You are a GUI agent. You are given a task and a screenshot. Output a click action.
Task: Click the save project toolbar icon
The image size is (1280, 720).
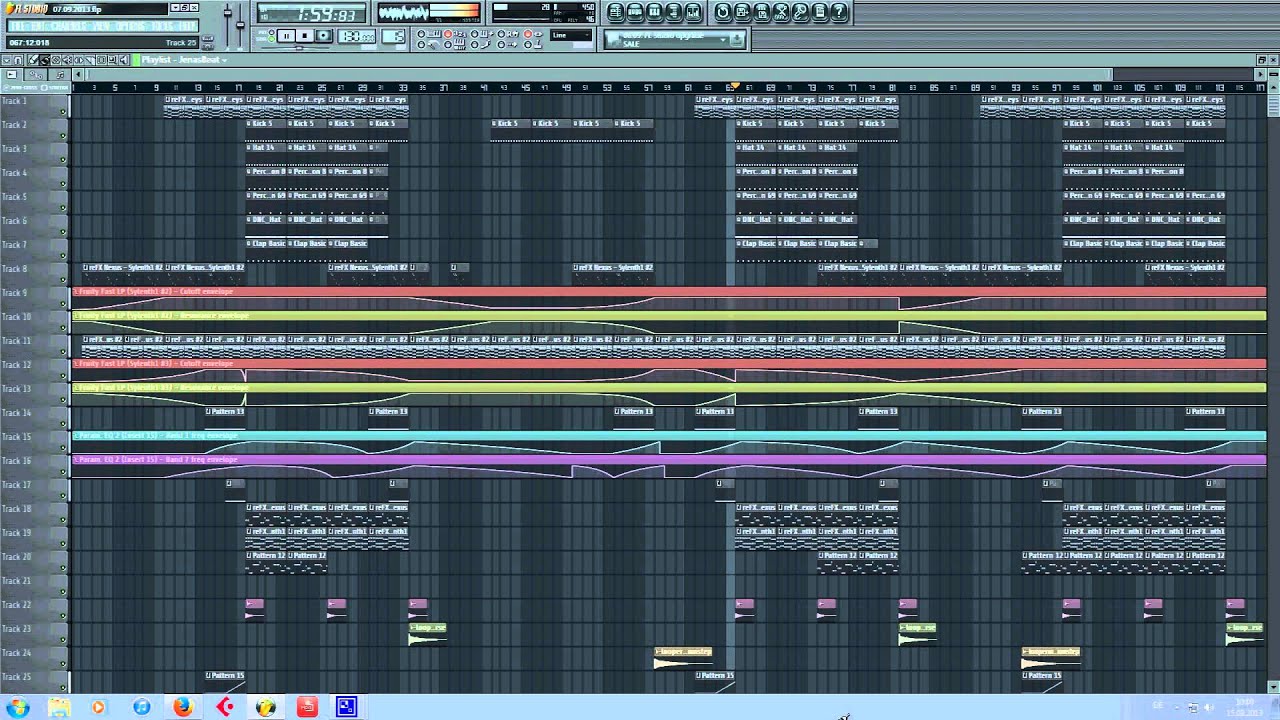[x=742, y=12]
